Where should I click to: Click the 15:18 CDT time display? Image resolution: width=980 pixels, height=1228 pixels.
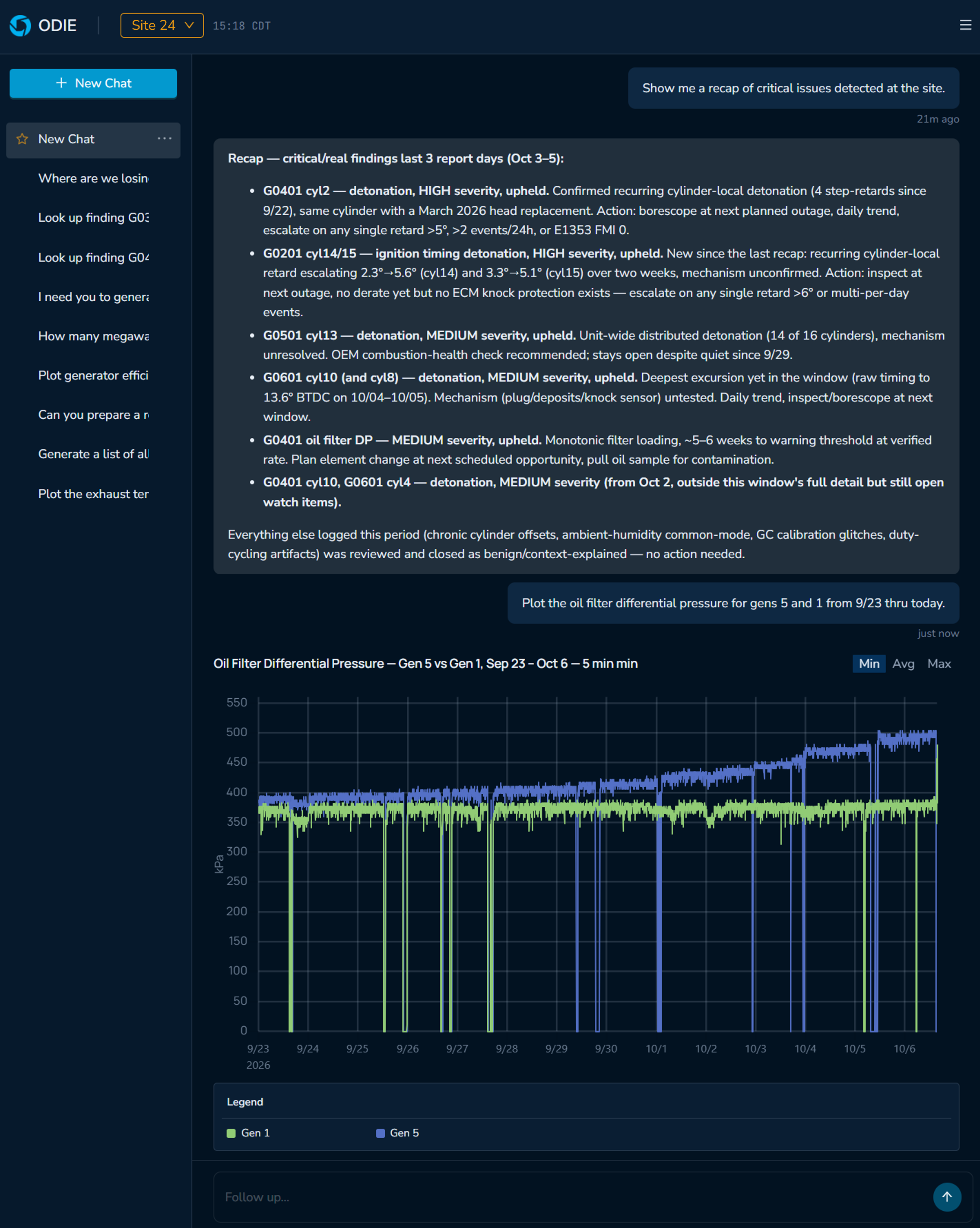tap(241, 26)
